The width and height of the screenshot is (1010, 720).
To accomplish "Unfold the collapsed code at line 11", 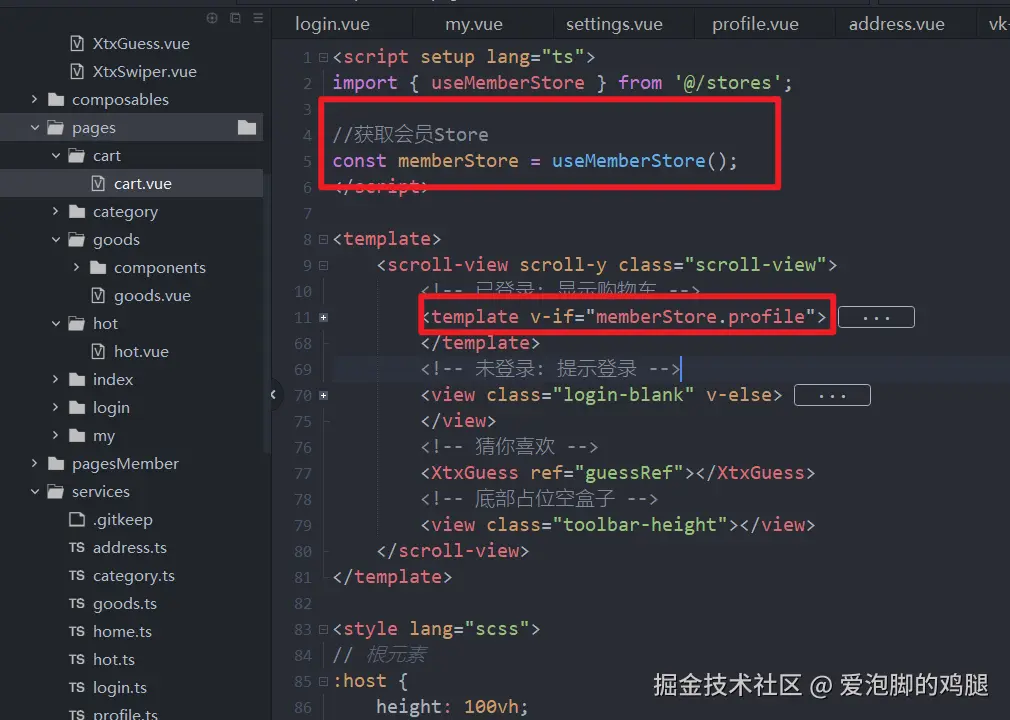I will tap(323, 317).
